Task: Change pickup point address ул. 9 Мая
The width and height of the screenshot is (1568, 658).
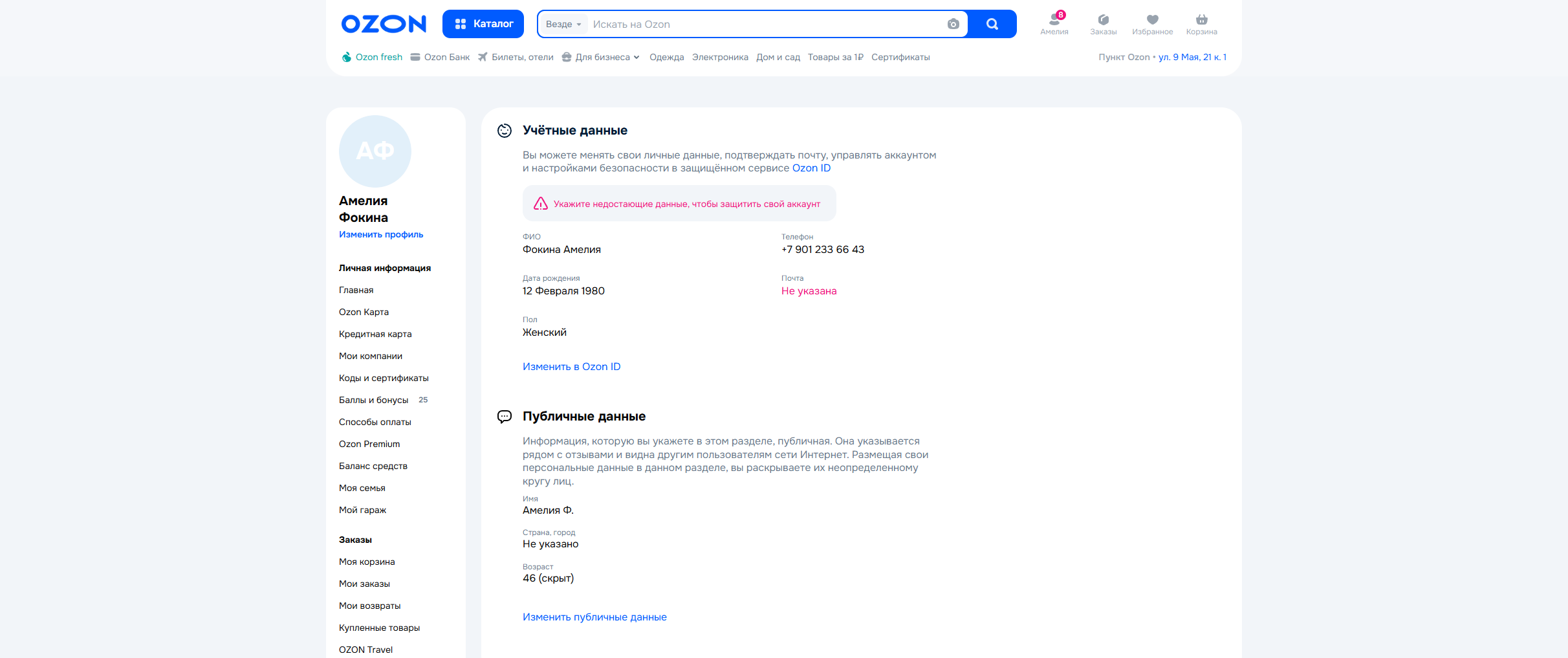Action: coord(1192,57)
